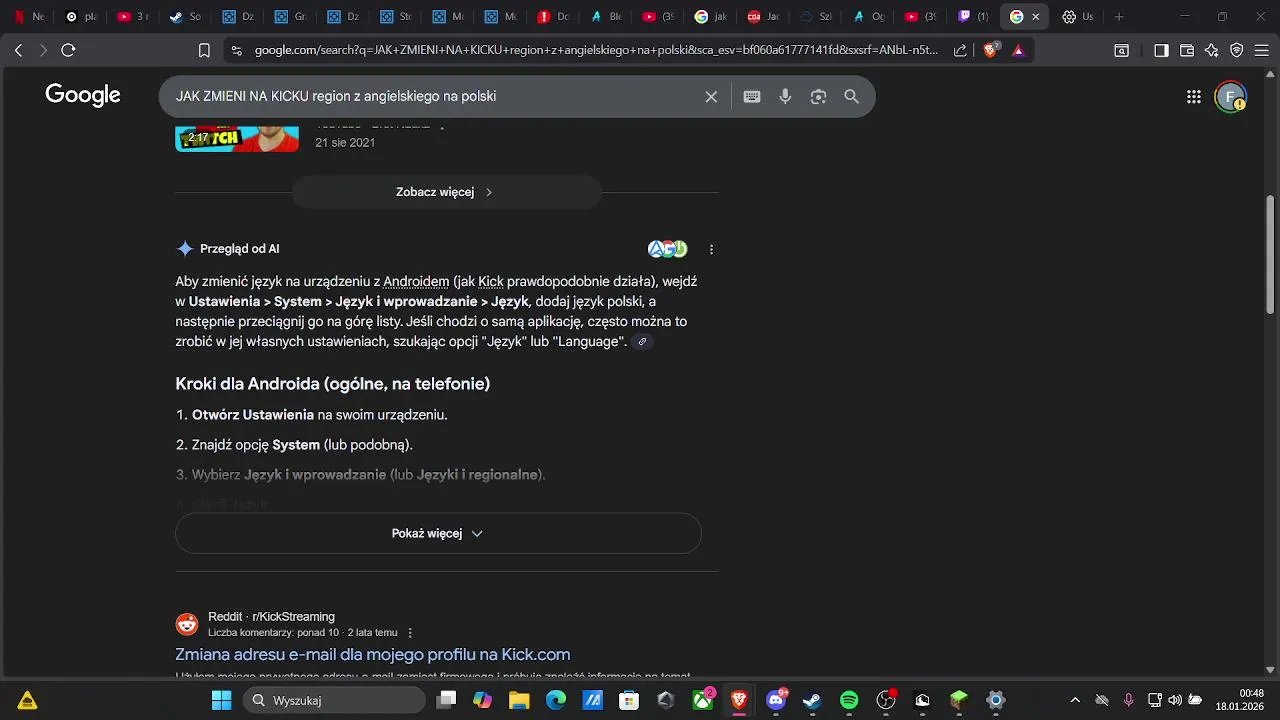
Task: Open Task View from the taskbar
Action: click(447, 700)
